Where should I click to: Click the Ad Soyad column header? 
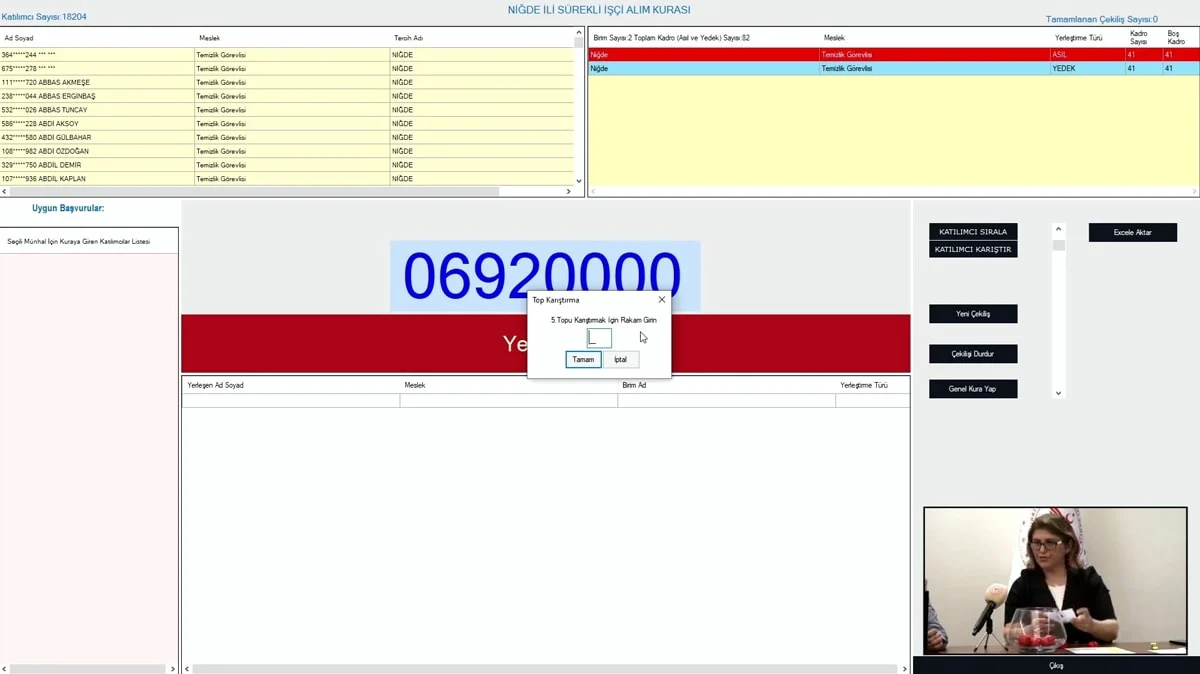20,38
